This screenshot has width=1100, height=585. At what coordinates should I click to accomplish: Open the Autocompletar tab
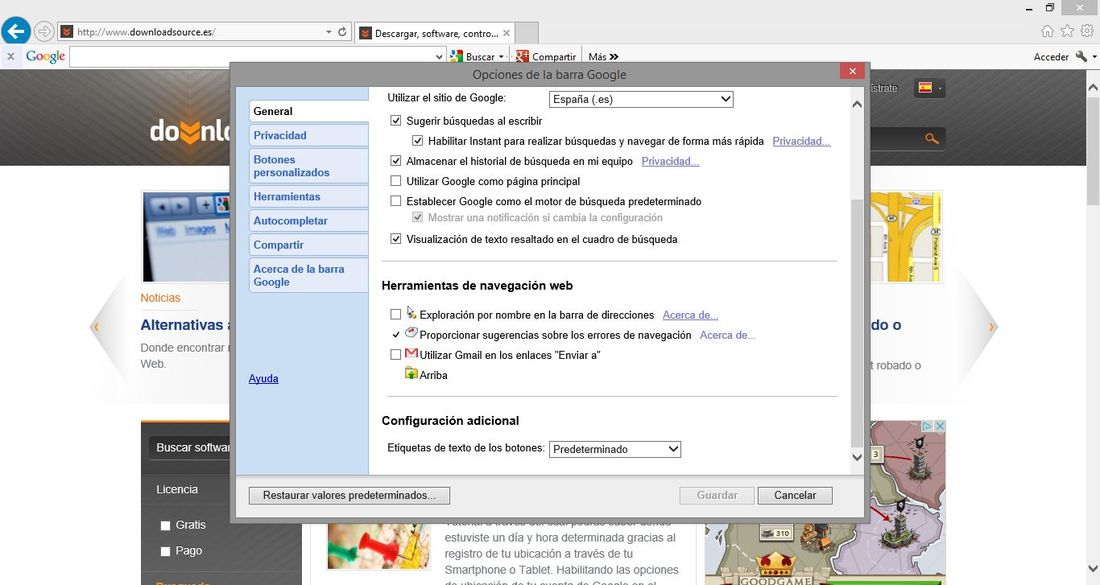tap(309, 220)
